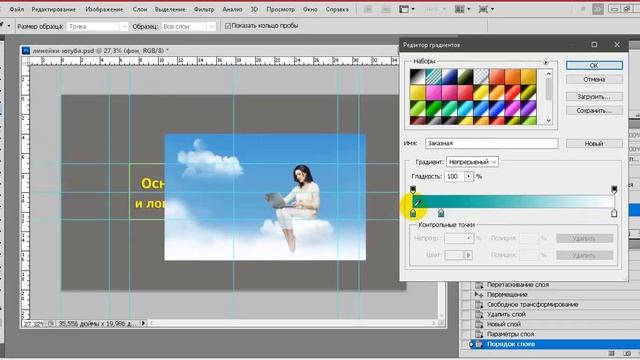Open the Наборы presets flyout menu arrow
This screenshot has height=360, width=640.
click(x=546, y=62)
